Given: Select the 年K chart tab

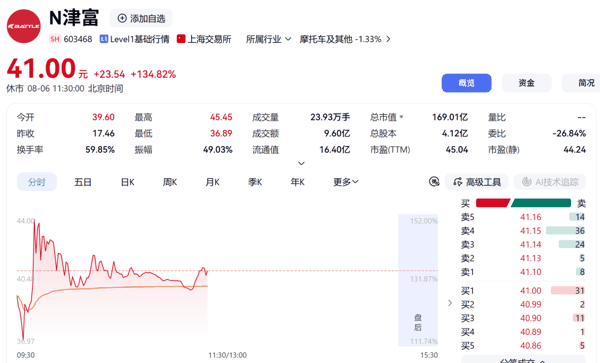Looking at the screenshot, I should tap(297, 182).
